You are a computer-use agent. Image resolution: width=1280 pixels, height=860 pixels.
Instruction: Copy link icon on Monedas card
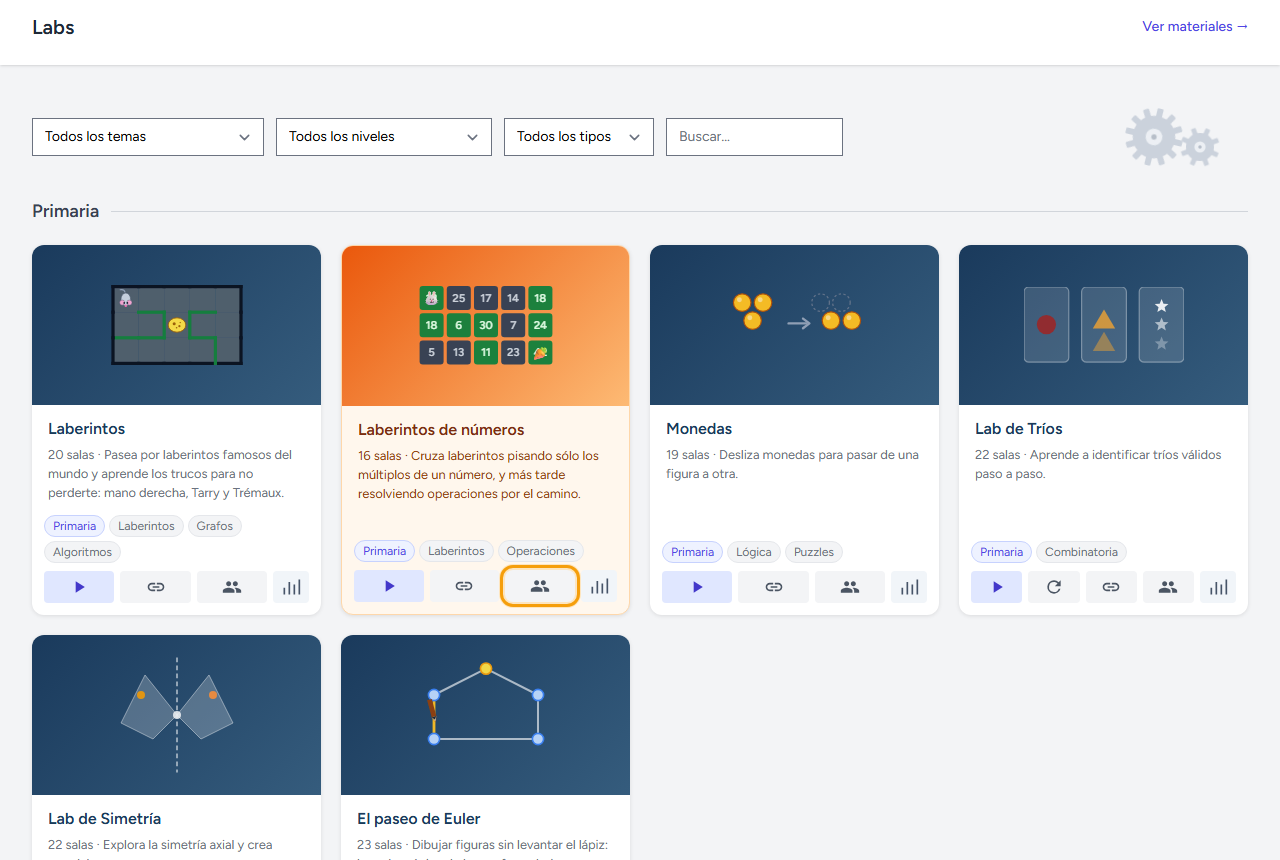773,587
